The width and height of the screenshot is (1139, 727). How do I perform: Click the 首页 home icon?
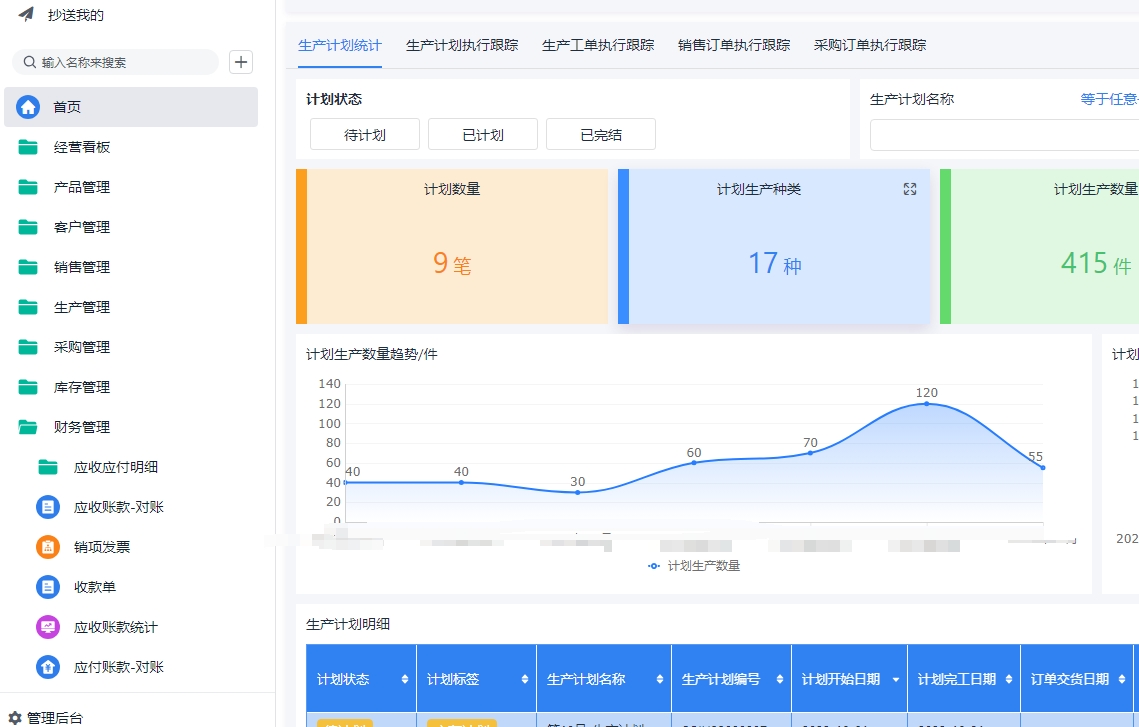28,107
